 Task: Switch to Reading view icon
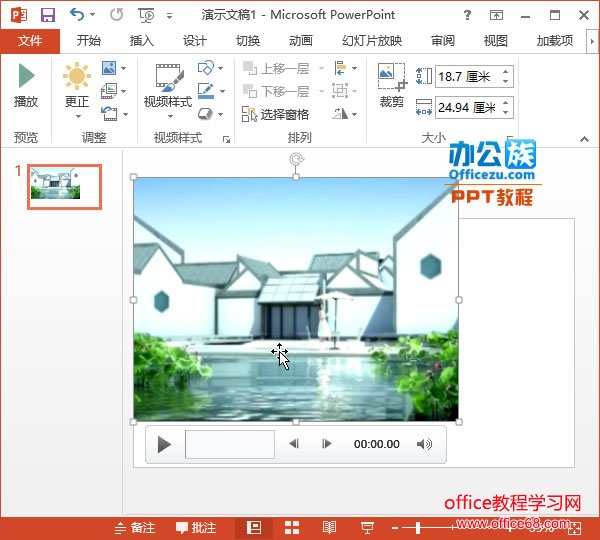tap(329, 528)
